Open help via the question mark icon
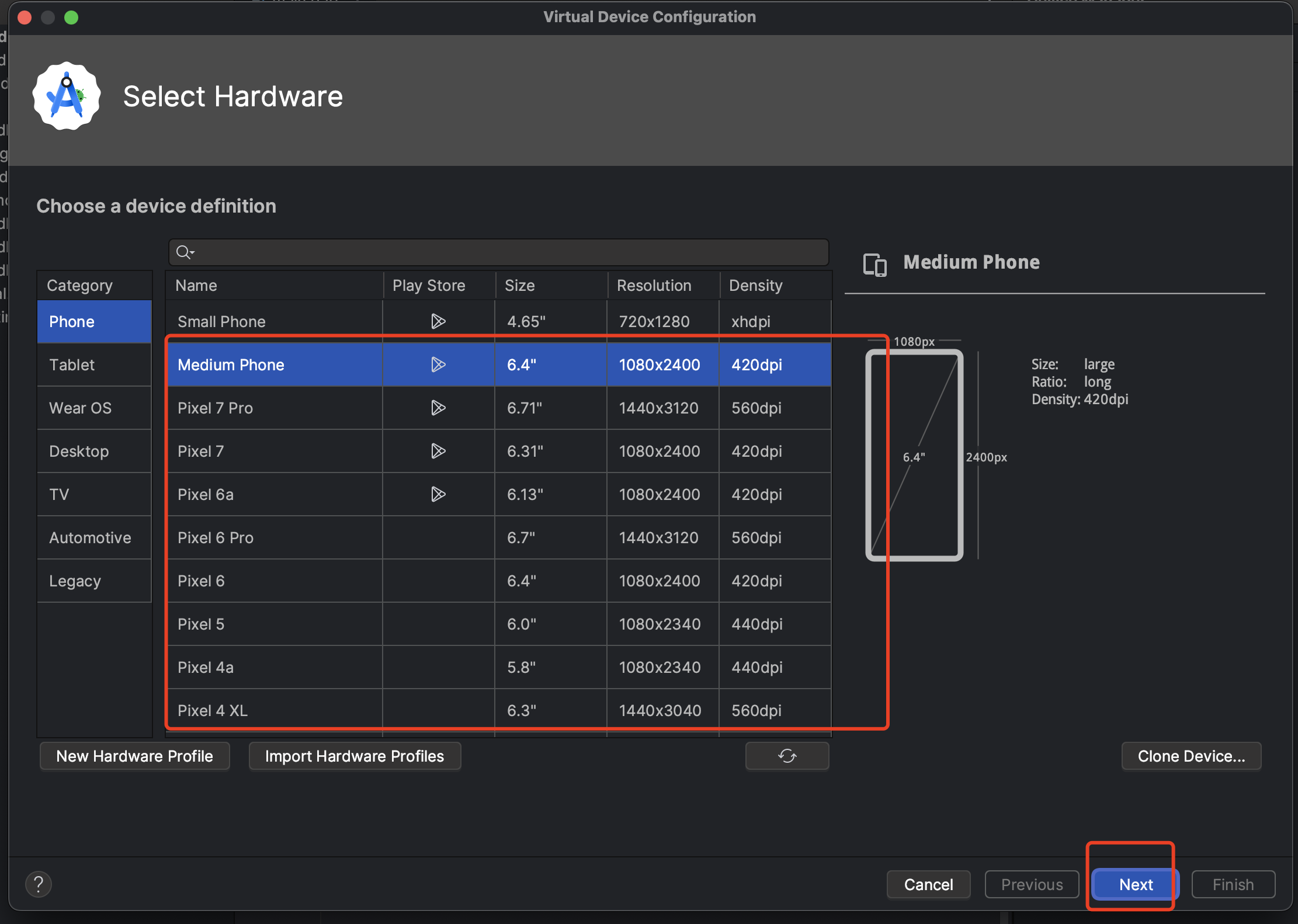 click(x=39, y=884)
